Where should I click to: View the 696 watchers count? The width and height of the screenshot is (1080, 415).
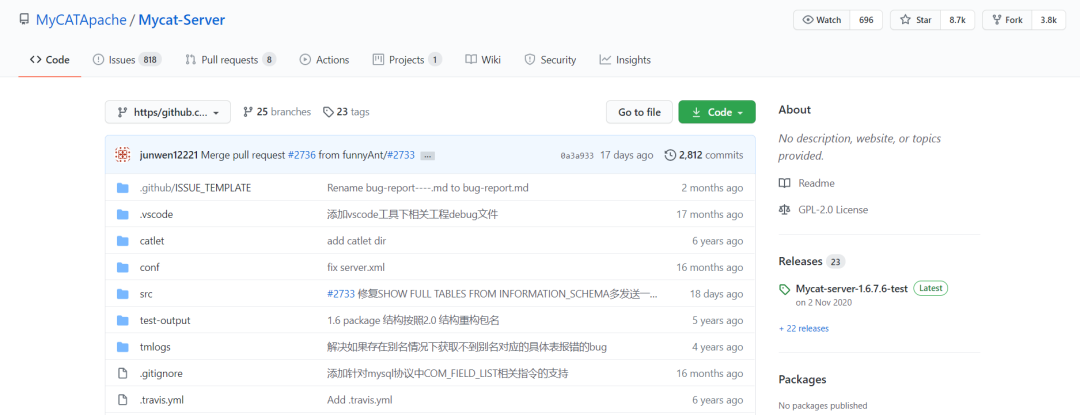point(866,20)
